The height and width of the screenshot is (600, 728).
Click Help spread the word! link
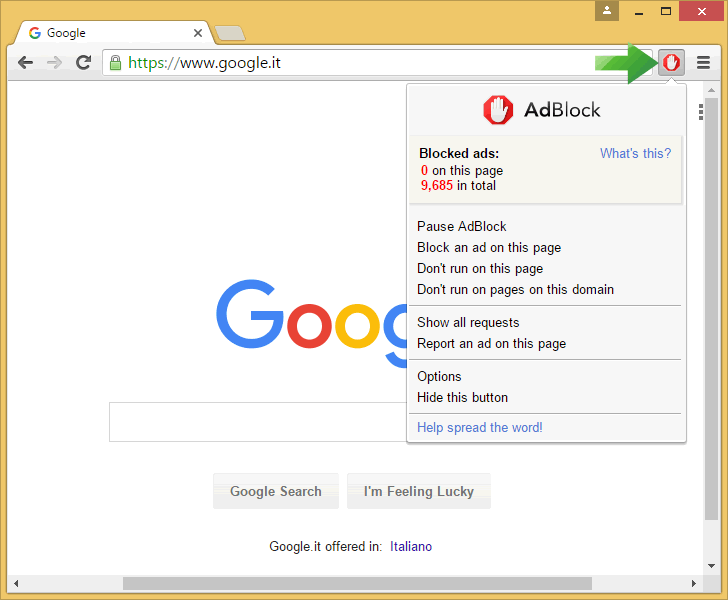pyautogui.click(x=480, y=427)
